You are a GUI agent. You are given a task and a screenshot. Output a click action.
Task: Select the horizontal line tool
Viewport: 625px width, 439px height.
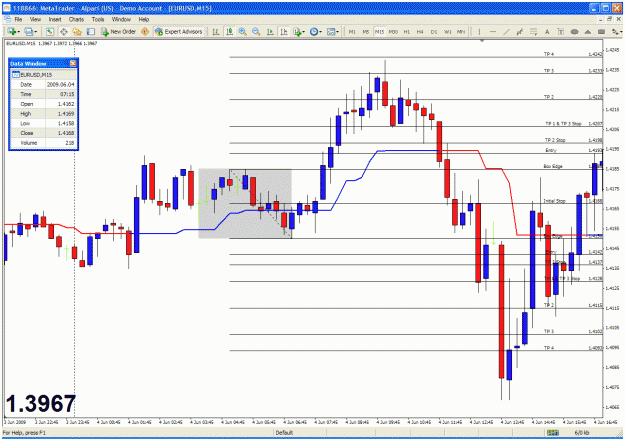tap(493, 31)
